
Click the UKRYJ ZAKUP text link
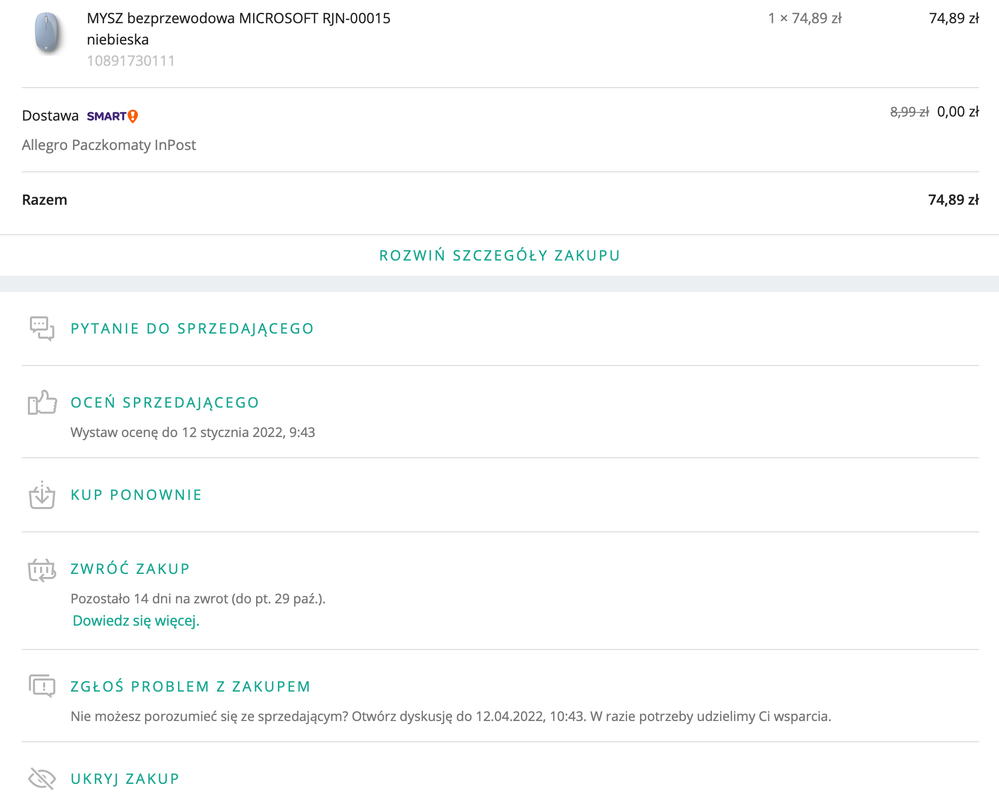click(125, 779)
